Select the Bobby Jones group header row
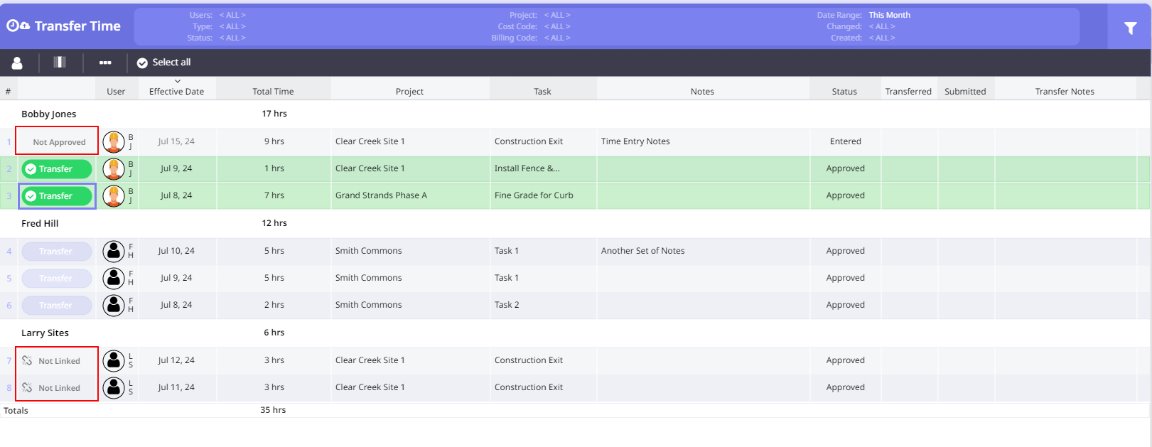Image resolution: width=1152 pixels, height=447 pixels. click(49, 113)
